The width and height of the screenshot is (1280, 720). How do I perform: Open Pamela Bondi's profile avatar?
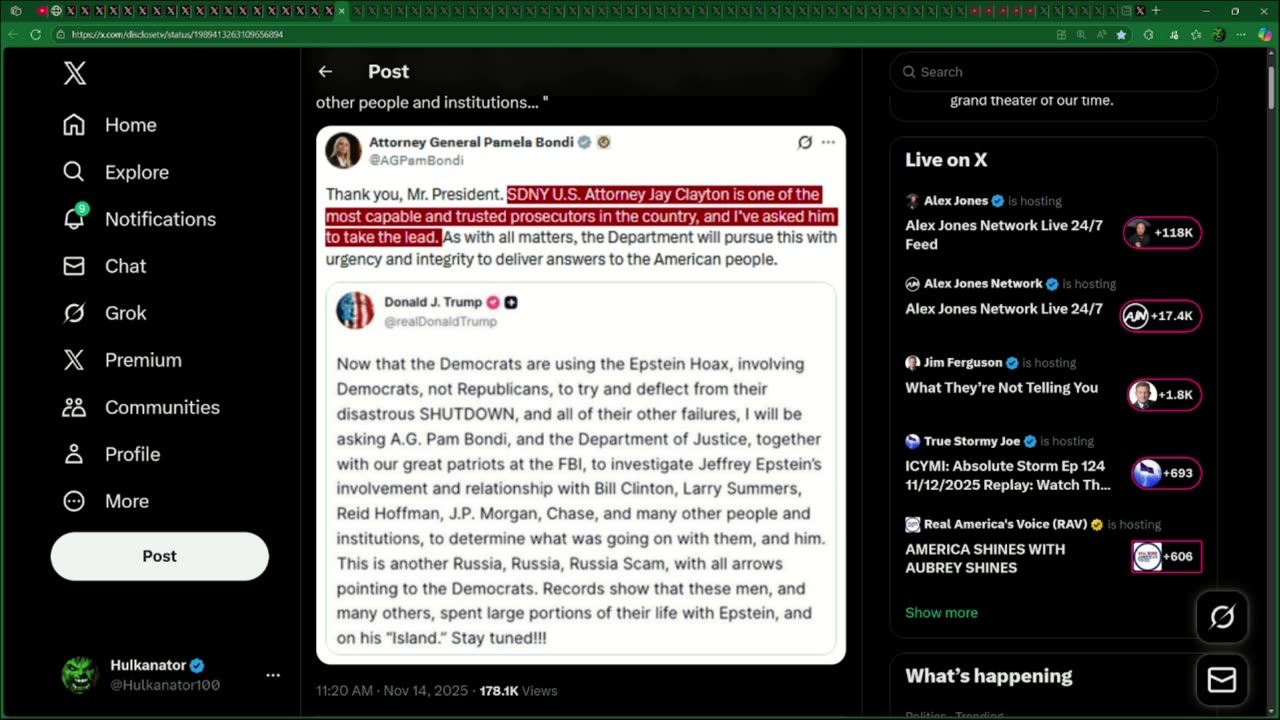pos(343,150)
